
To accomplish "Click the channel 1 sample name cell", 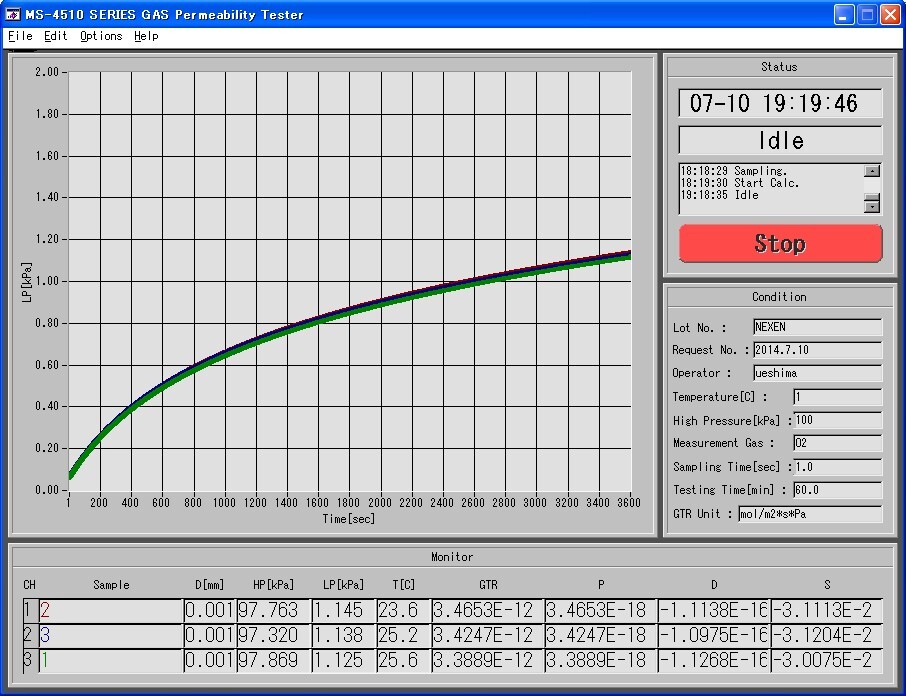I will 110,610.
